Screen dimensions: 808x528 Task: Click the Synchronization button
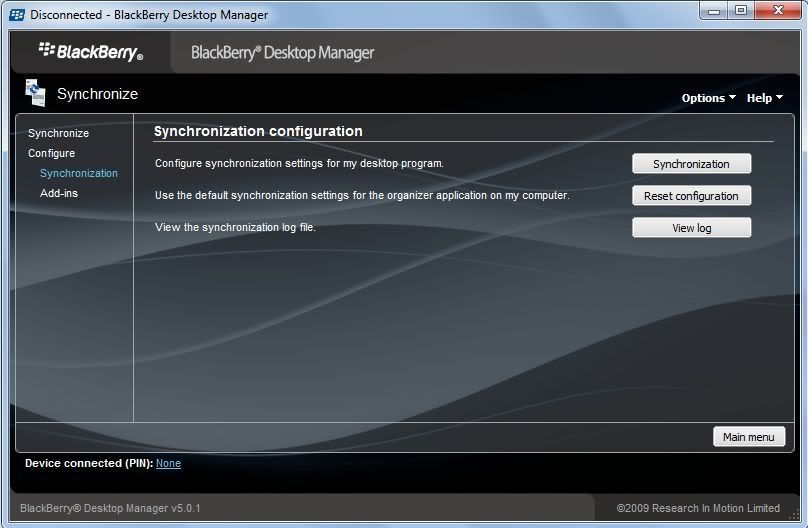[x=692, y=164]
